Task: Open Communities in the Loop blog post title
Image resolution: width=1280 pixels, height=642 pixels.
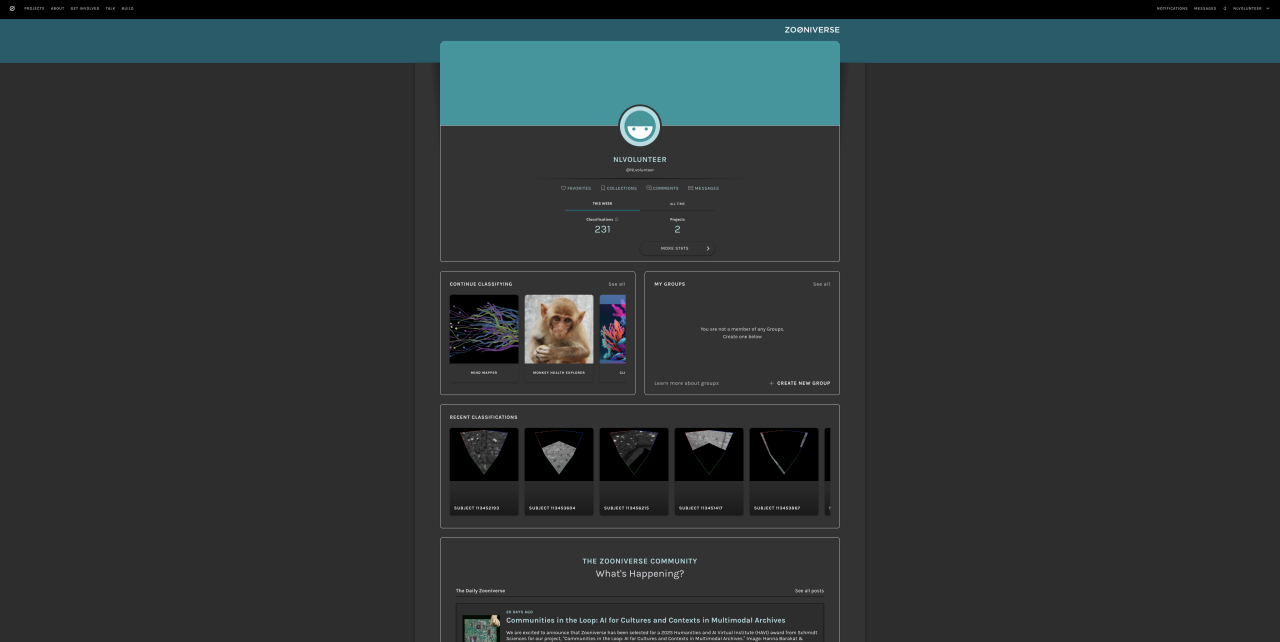Action: point(645,620)
